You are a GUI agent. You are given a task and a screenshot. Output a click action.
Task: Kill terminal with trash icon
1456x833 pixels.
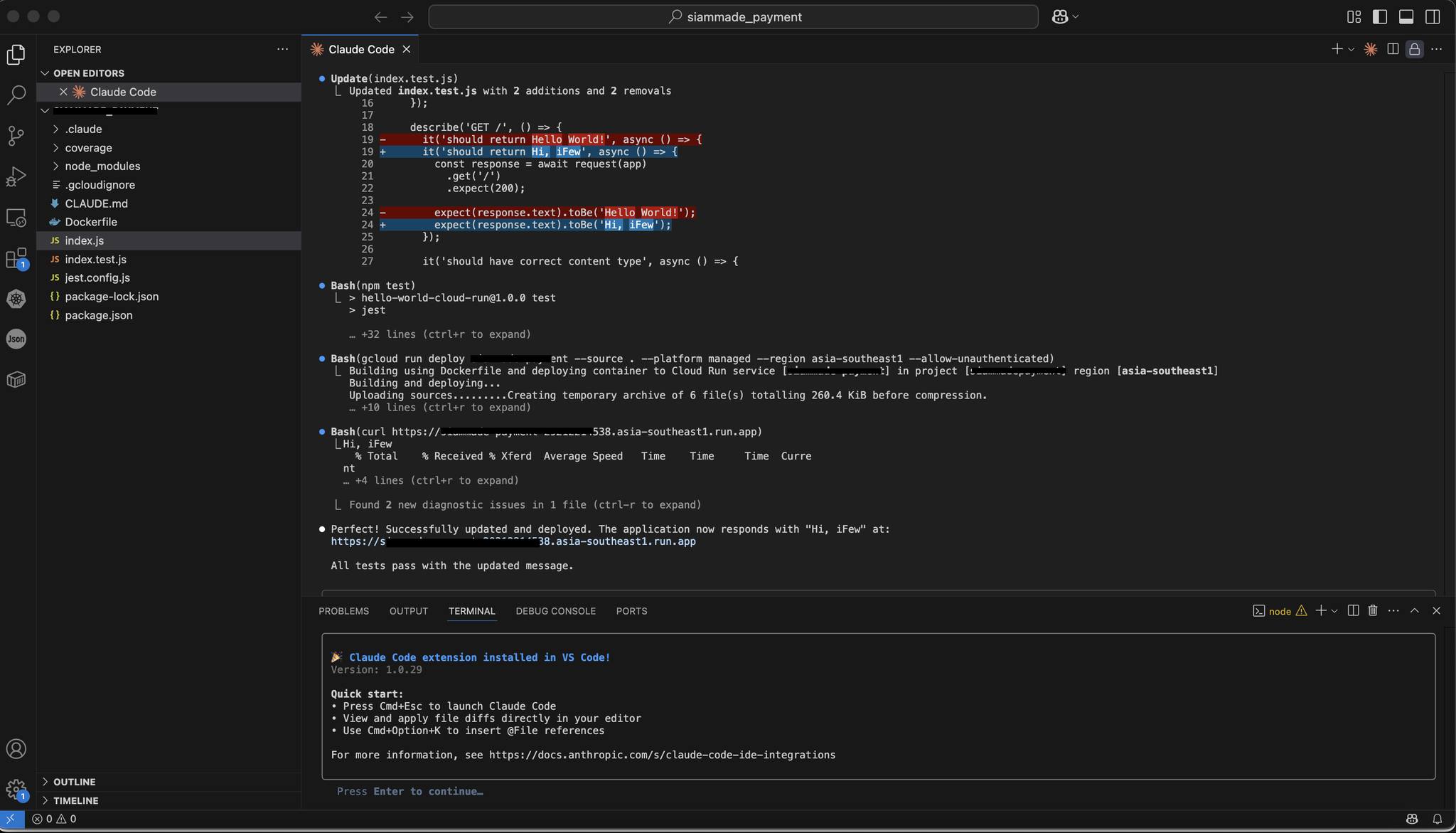point(1373,611)
